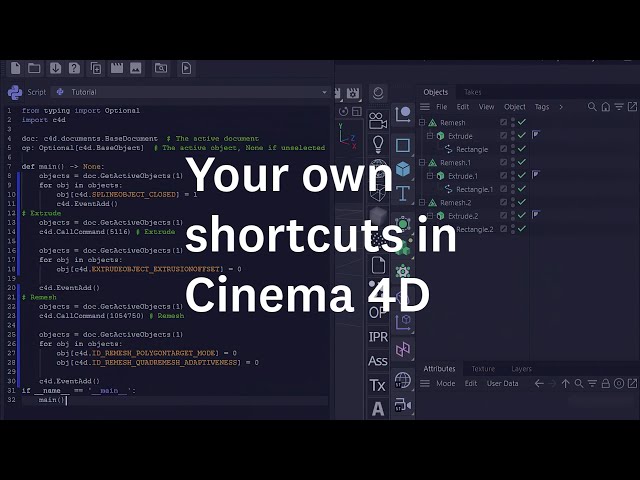Viewport: 640px width, 480px height.
Task: Collapse the Remesh object tree node
Action: point(422,122)
